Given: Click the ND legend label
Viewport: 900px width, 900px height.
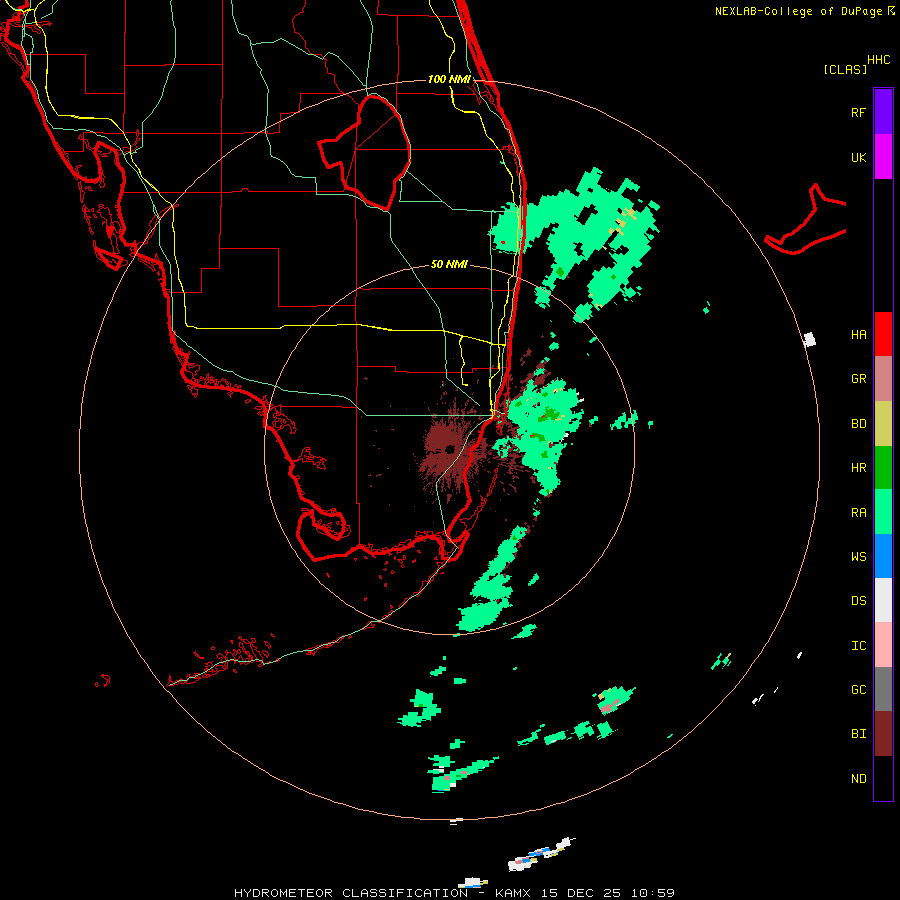Looking at the screenshot, I should click(x=858, y=779).
